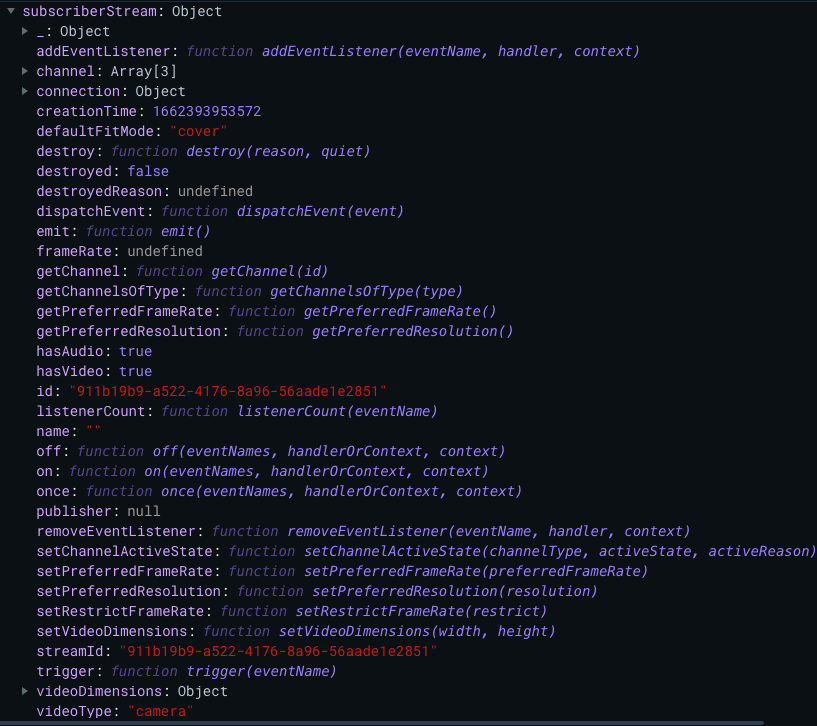Expand the _ object property
Viewport: 817px width, 726px height.
[24, 31]
